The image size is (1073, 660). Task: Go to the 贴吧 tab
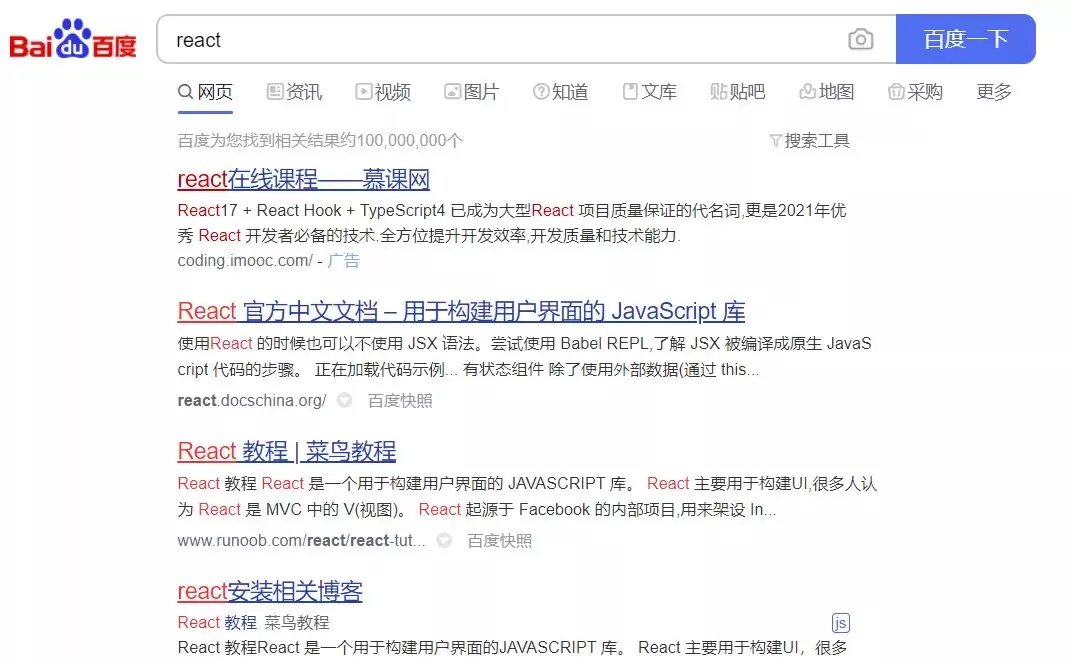pos(738,92)
